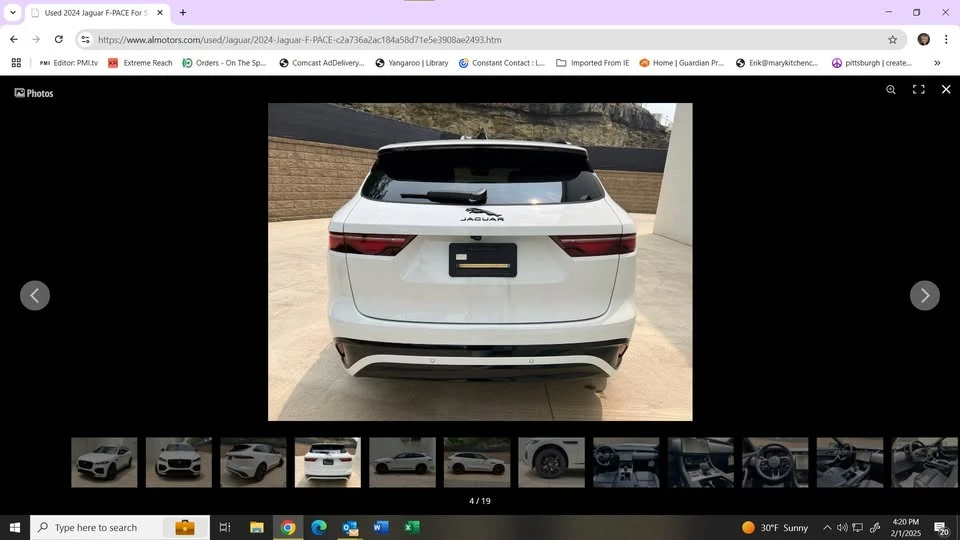Select first thumbnail of front angled car

pos(104,462)
